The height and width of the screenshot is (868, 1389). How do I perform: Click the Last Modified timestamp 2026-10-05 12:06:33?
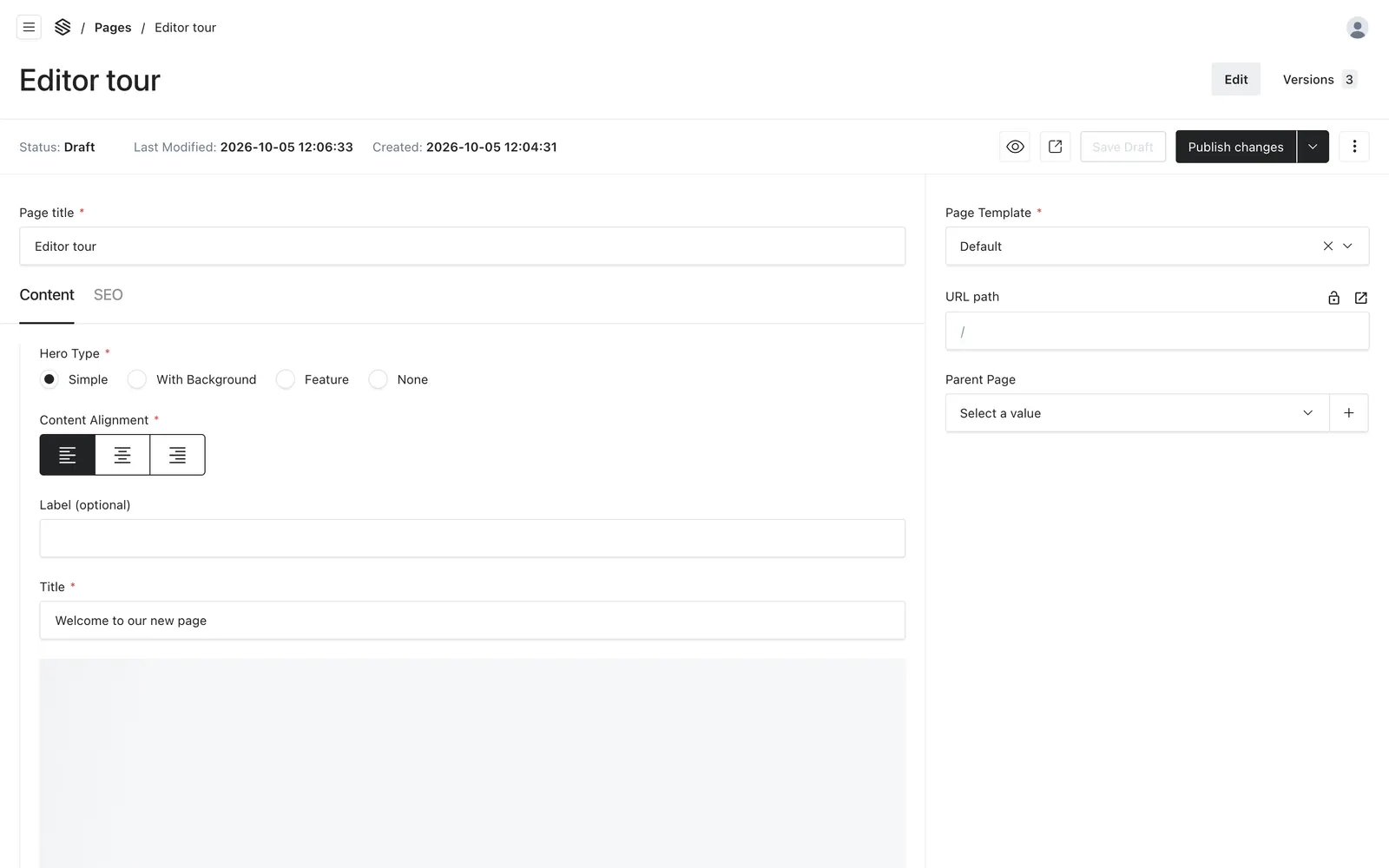tap(286, 147)
